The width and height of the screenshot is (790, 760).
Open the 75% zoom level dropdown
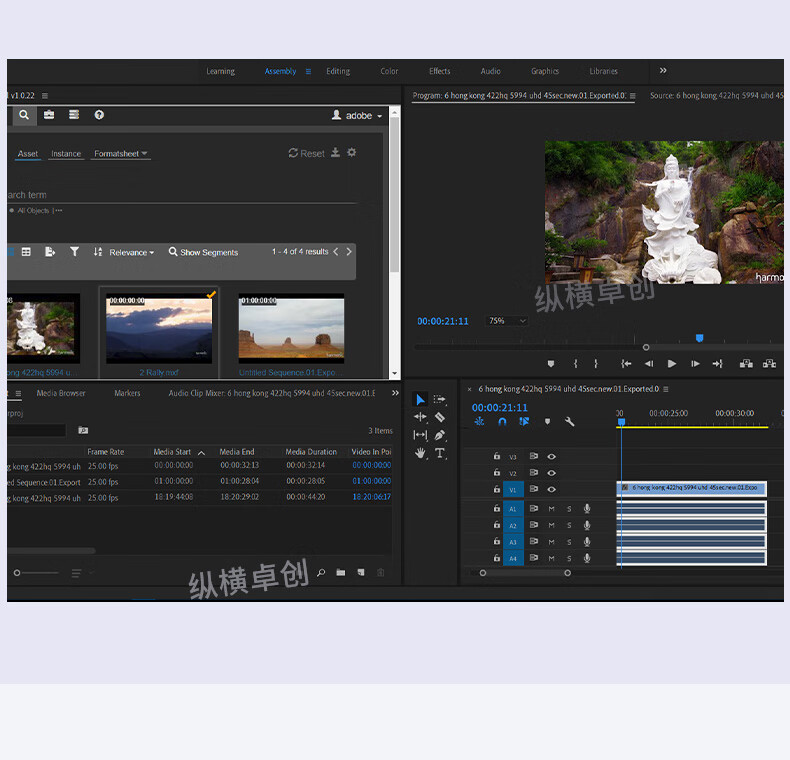[507, 321]
